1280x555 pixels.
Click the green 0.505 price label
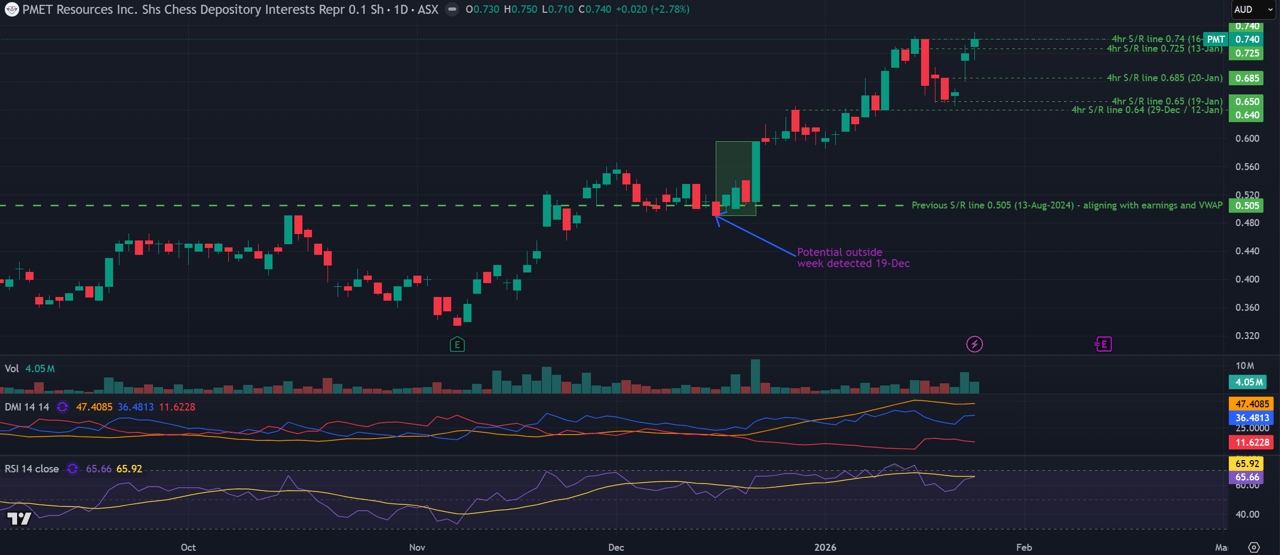(1246, 206)
